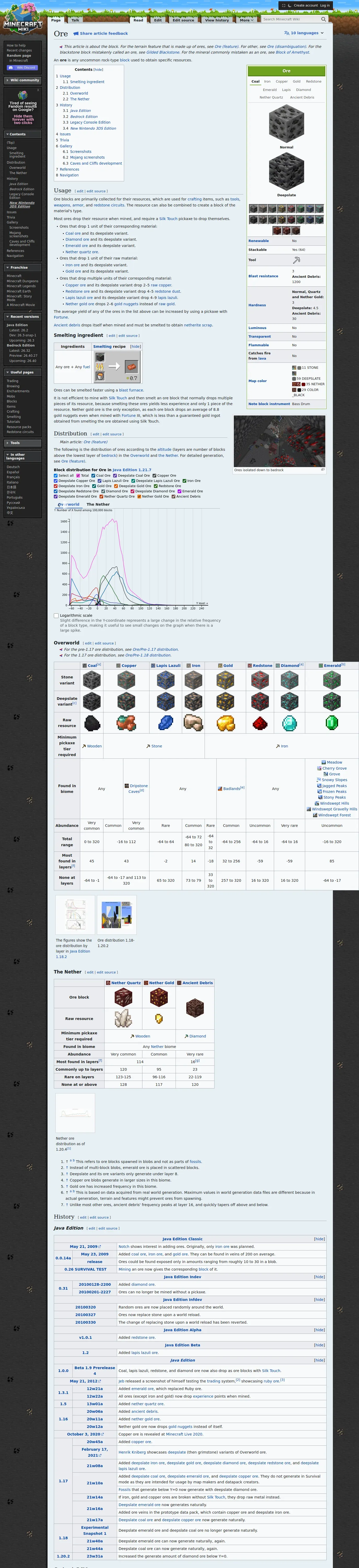The height and width of the screenshot is (1568, 359).
Task: Toggle the Total checkbox
Action: pyautogui.click(x=78, y=475)
